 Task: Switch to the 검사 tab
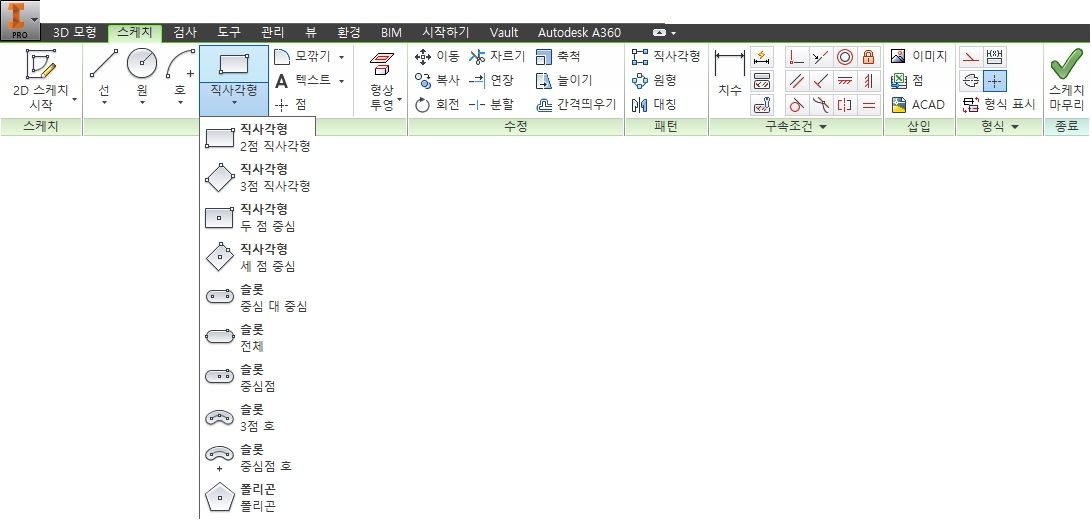pyautogui.click(x=185, y=33)
